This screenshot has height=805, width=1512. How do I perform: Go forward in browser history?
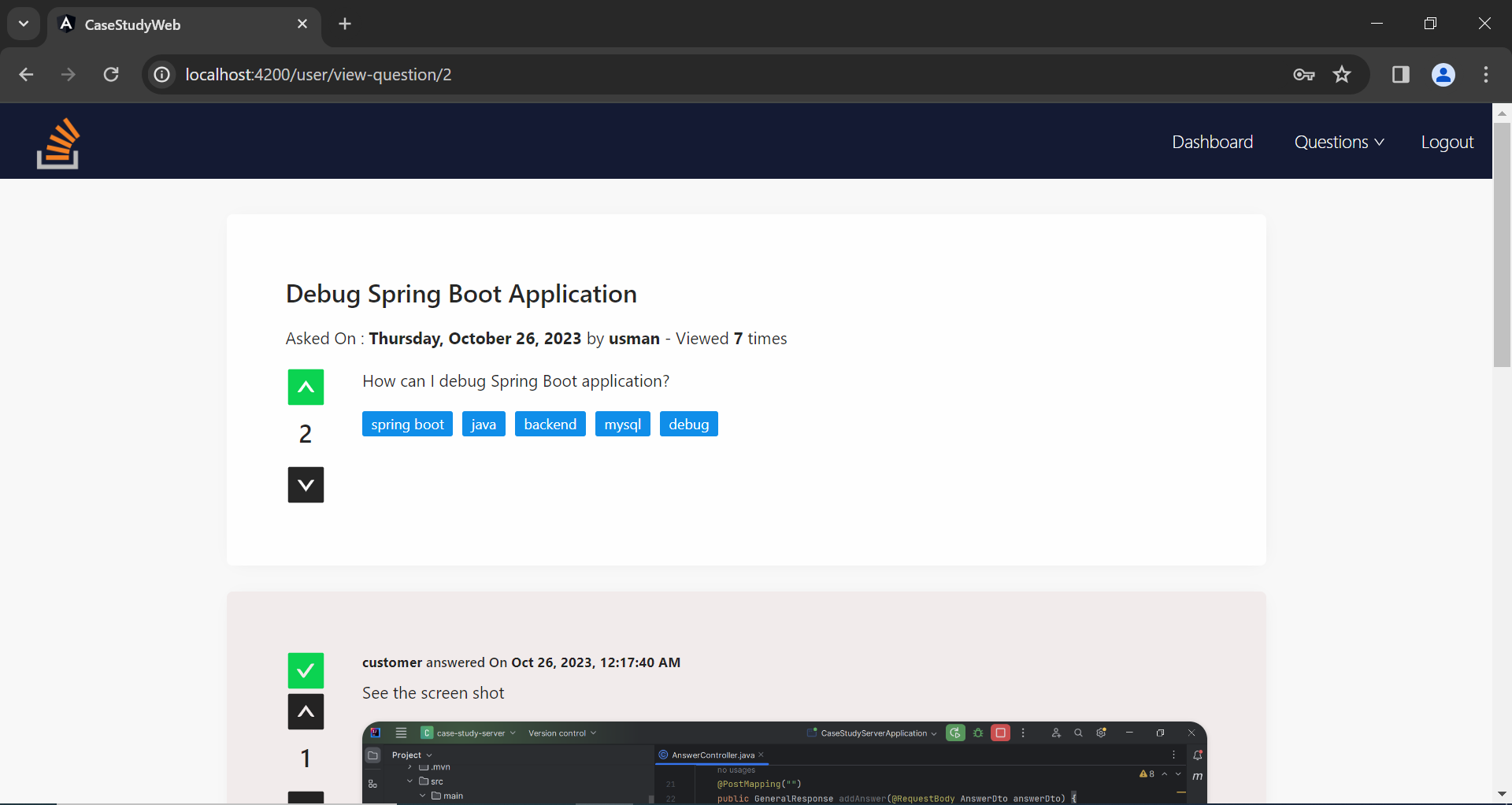pos(69,74)
